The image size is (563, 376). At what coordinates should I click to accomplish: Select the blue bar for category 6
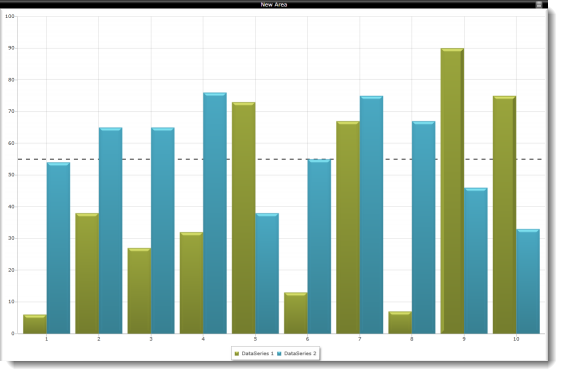click(319, 246)
